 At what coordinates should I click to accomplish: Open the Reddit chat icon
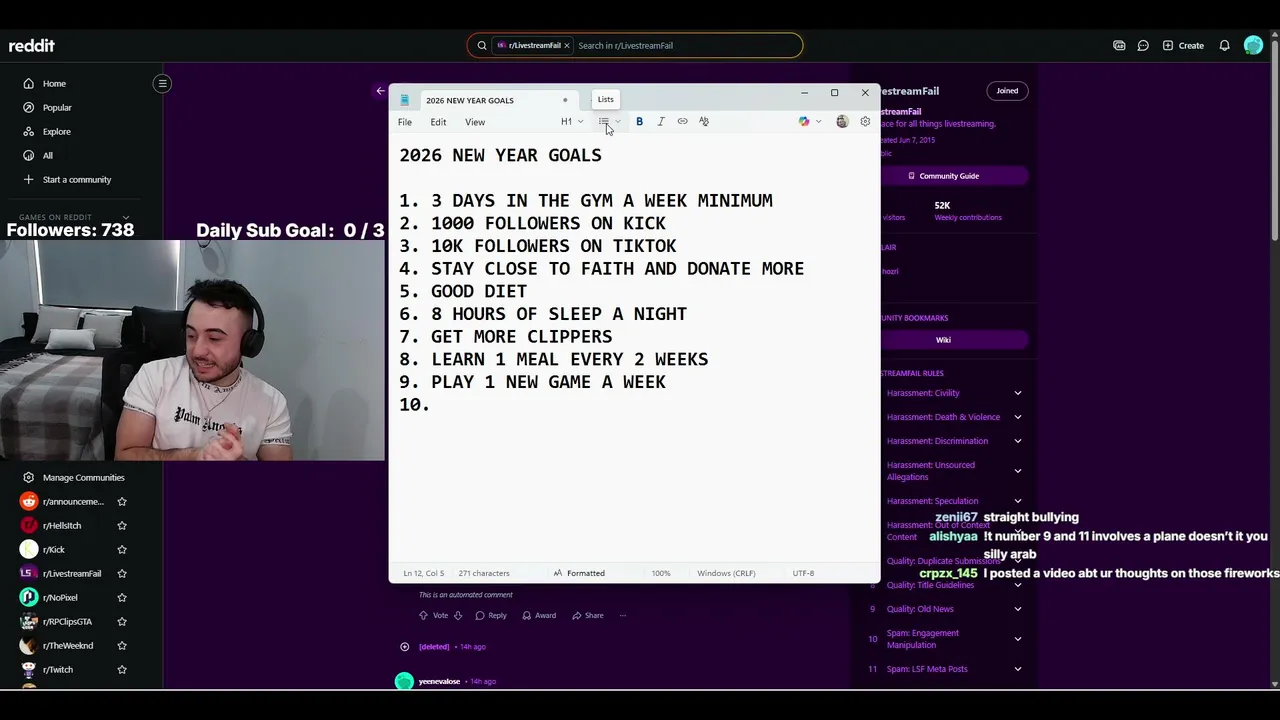pyautogui.click(x=1143, y=46)
